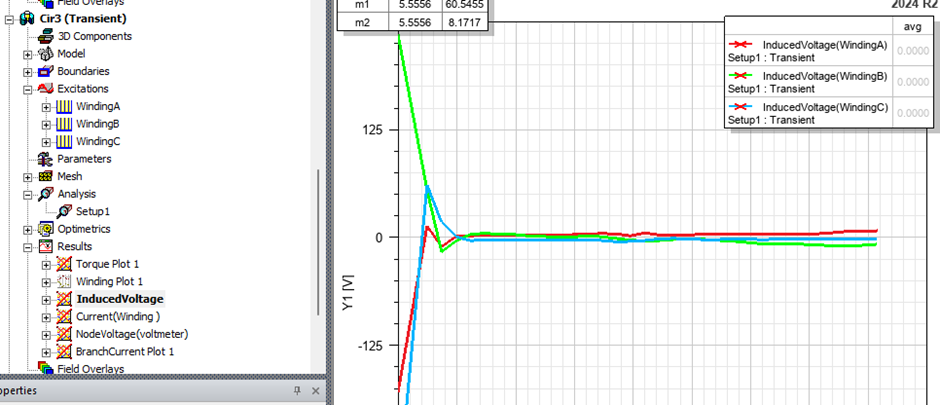Image resolution: width=940 pixels, height=405 pixels.
Task: Select the 3D Components tree item
Action: coord(95,37)
